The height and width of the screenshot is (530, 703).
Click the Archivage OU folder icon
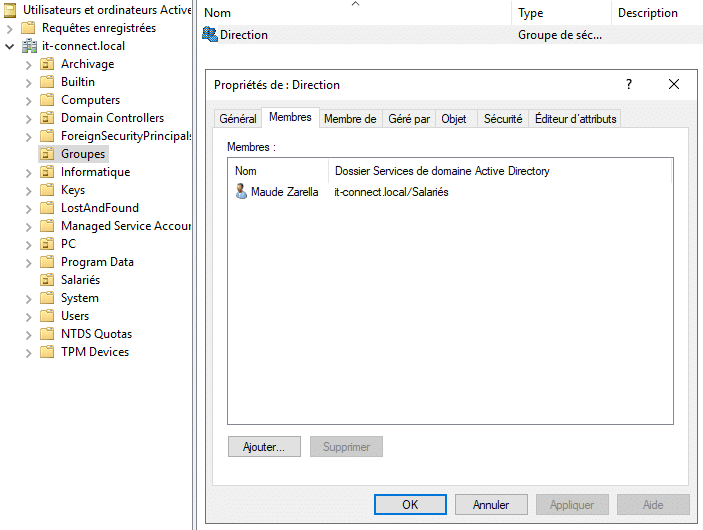pos(47,64)
